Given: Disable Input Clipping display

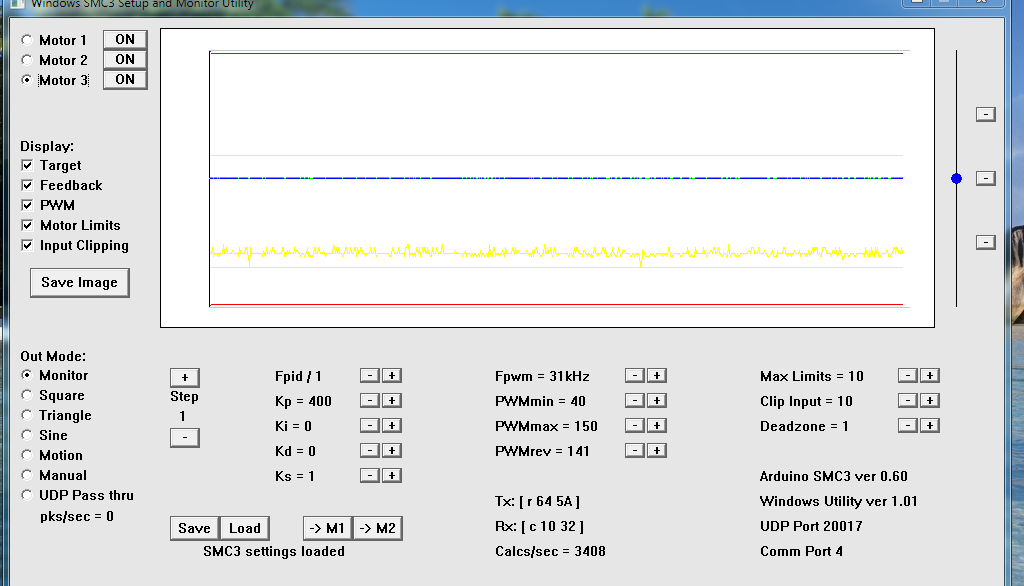Looking at the screenshot, I should [x=27, y=245].
